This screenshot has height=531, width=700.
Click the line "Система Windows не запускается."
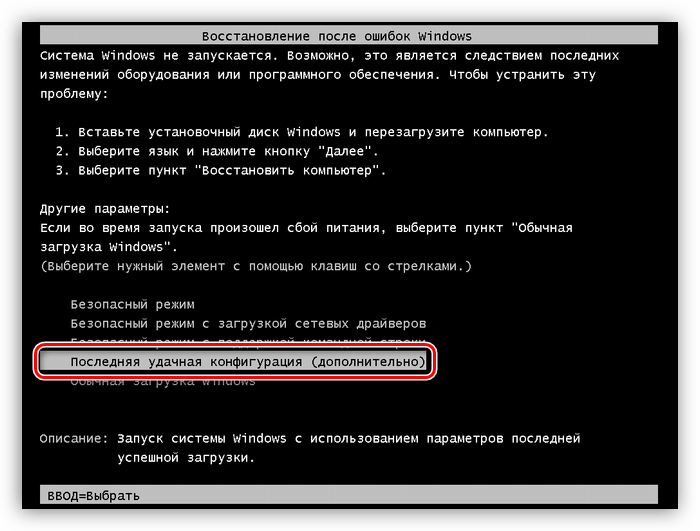tap(158, 56)
